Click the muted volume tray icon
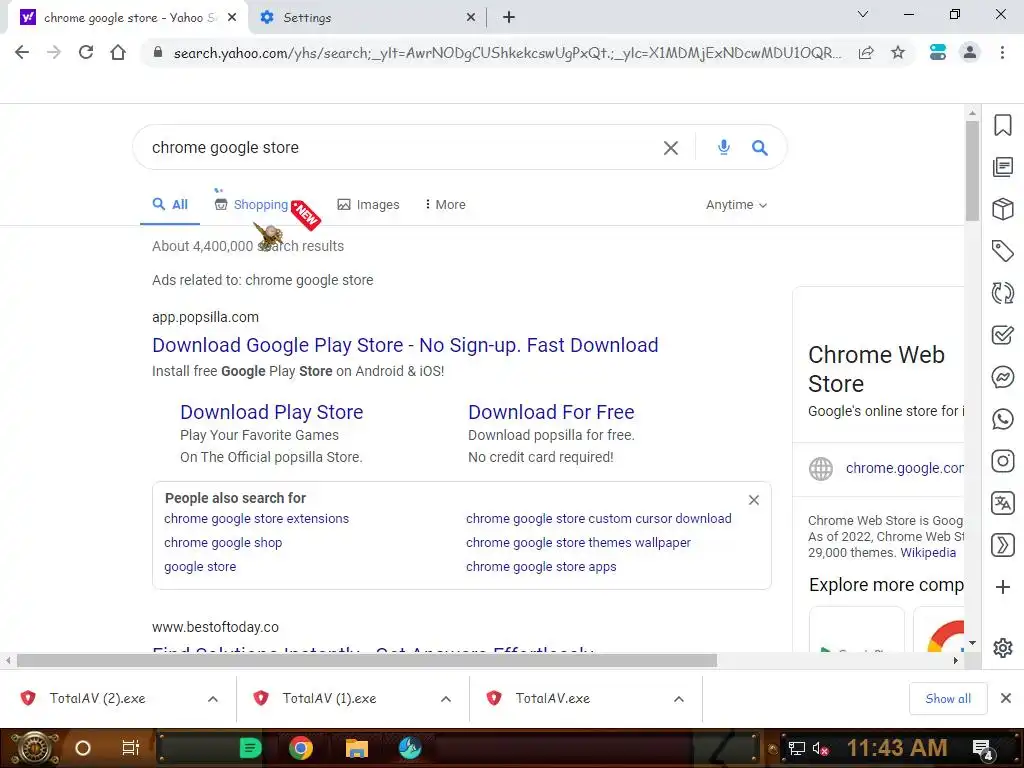This screenshot has width=1024, height=768. tap(820, 748)
